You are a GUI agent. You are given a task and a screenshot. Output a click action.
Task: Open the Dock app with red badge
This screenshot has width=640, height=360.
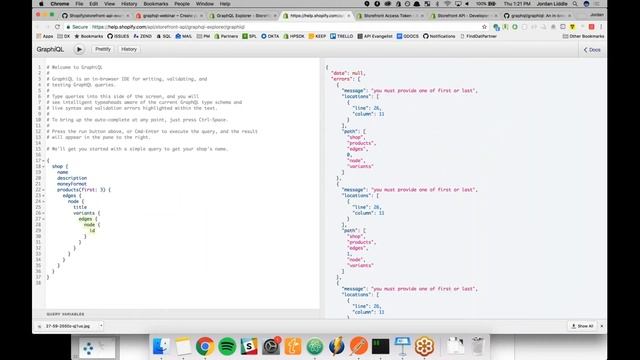(271, 346)
